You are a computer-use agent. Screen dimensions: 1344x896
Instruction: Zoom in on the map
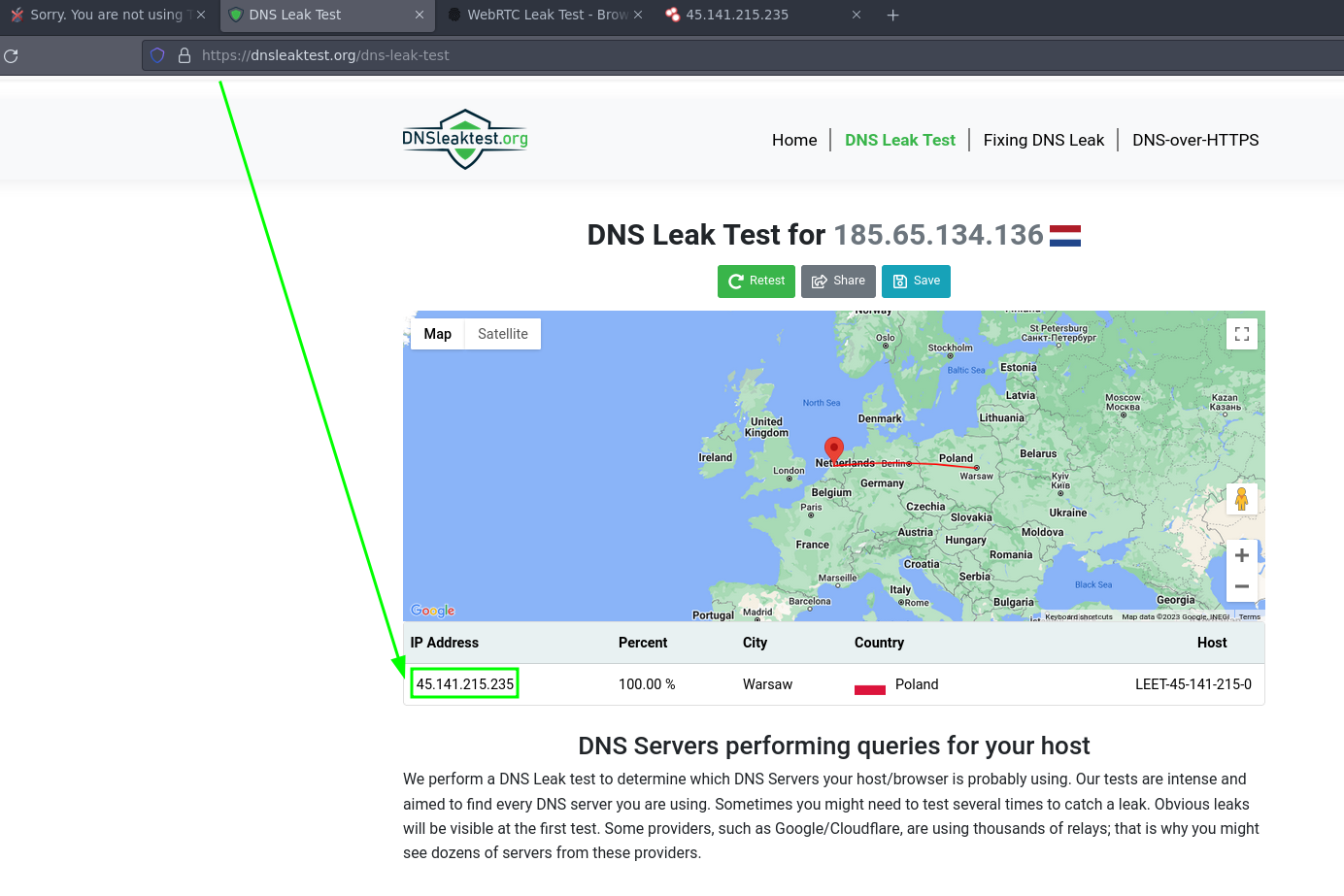pyautogui.click(x=1242, y=555)
